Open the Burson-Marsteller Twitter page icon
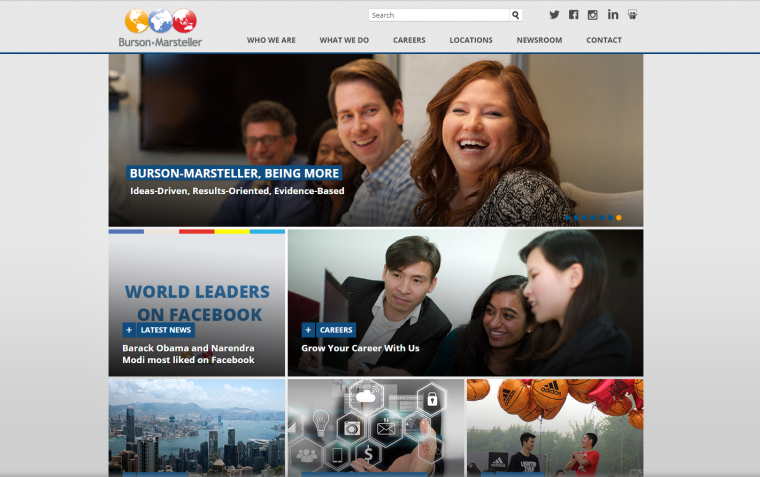Screen dimensions: 760x477 (x=554, y=15)
